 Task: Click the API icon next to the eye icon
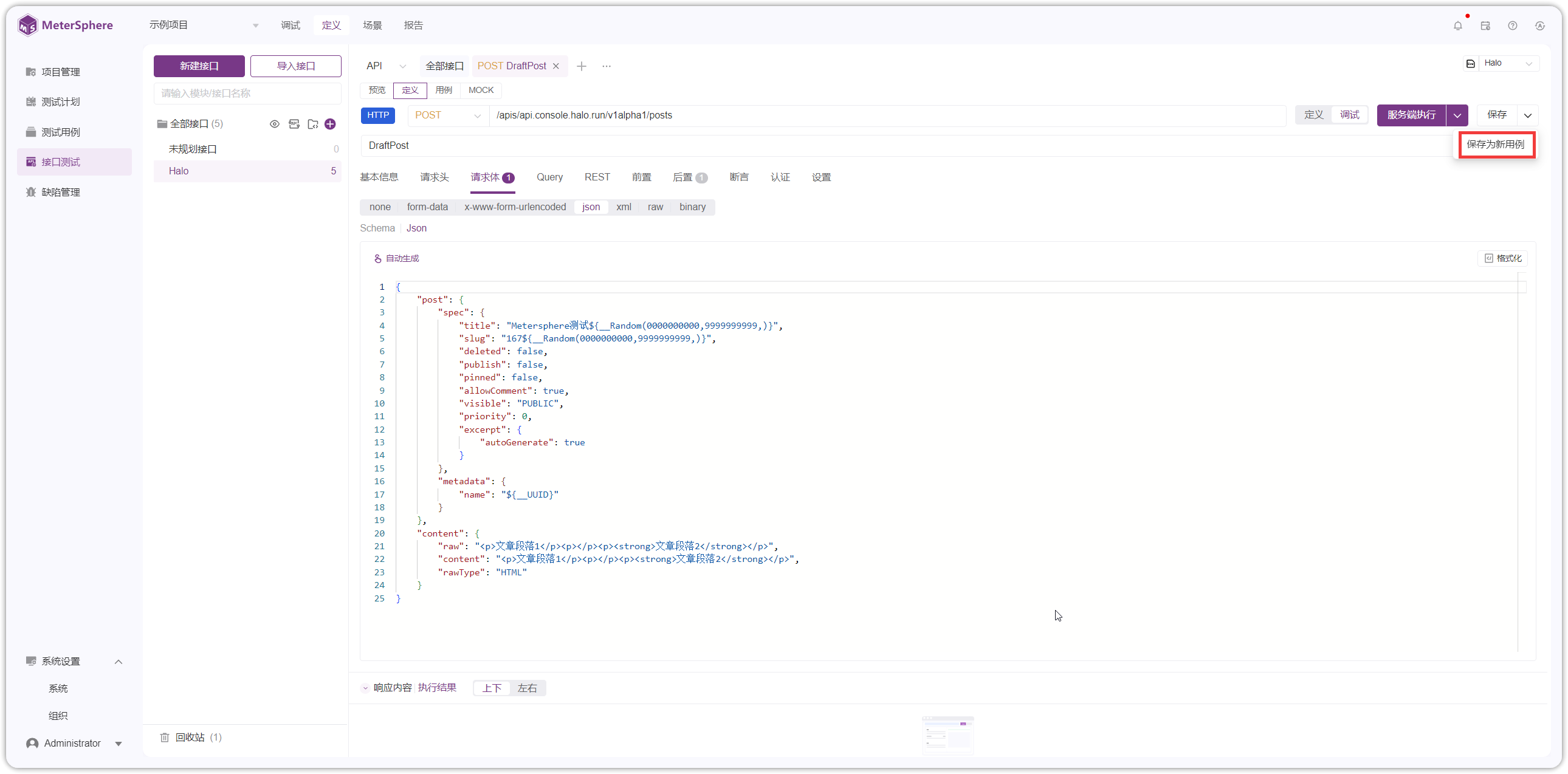tap(294, 124)
